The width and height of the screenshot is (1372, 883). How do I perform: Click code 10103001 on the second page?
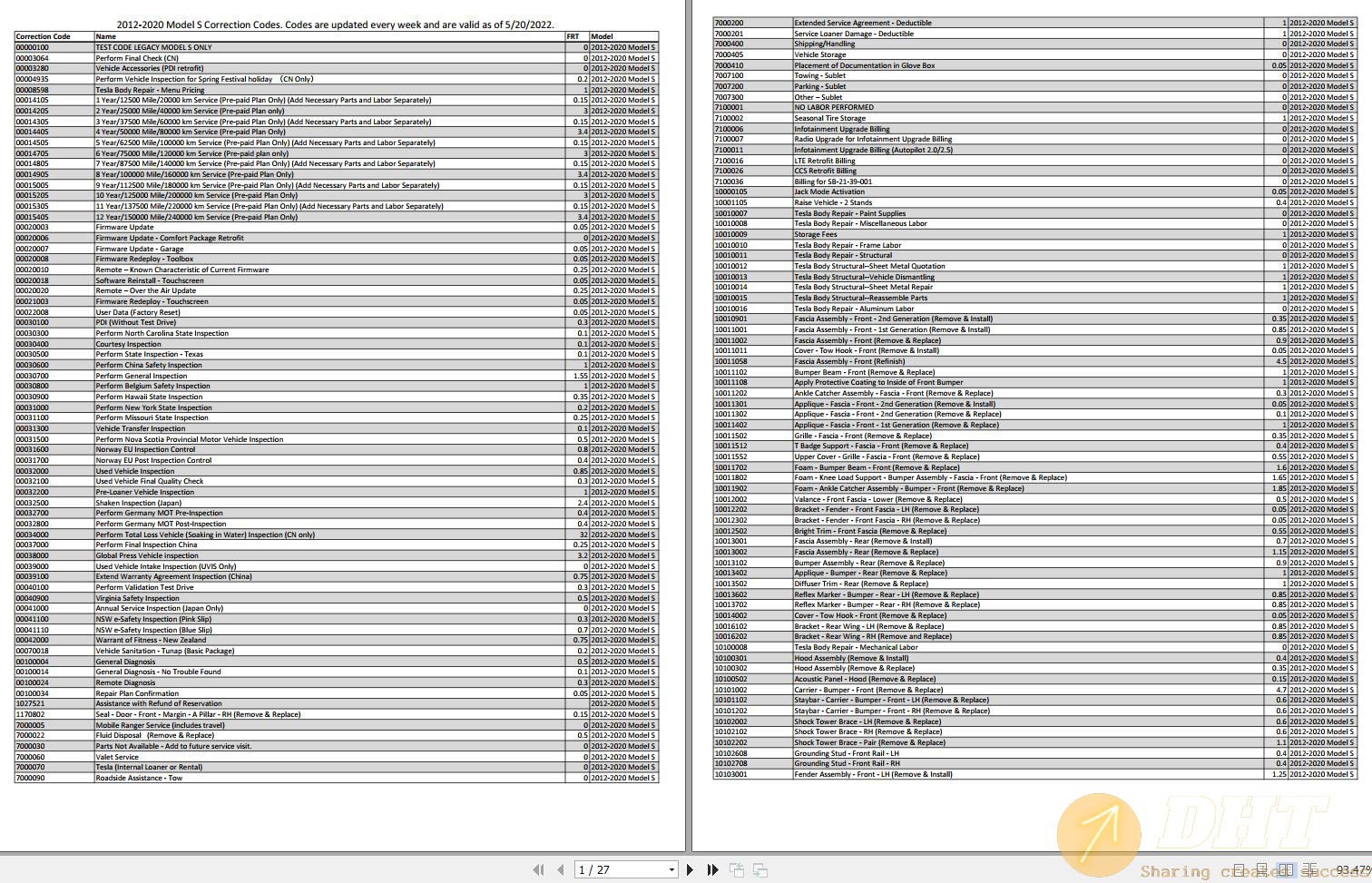tap(731, 774)
